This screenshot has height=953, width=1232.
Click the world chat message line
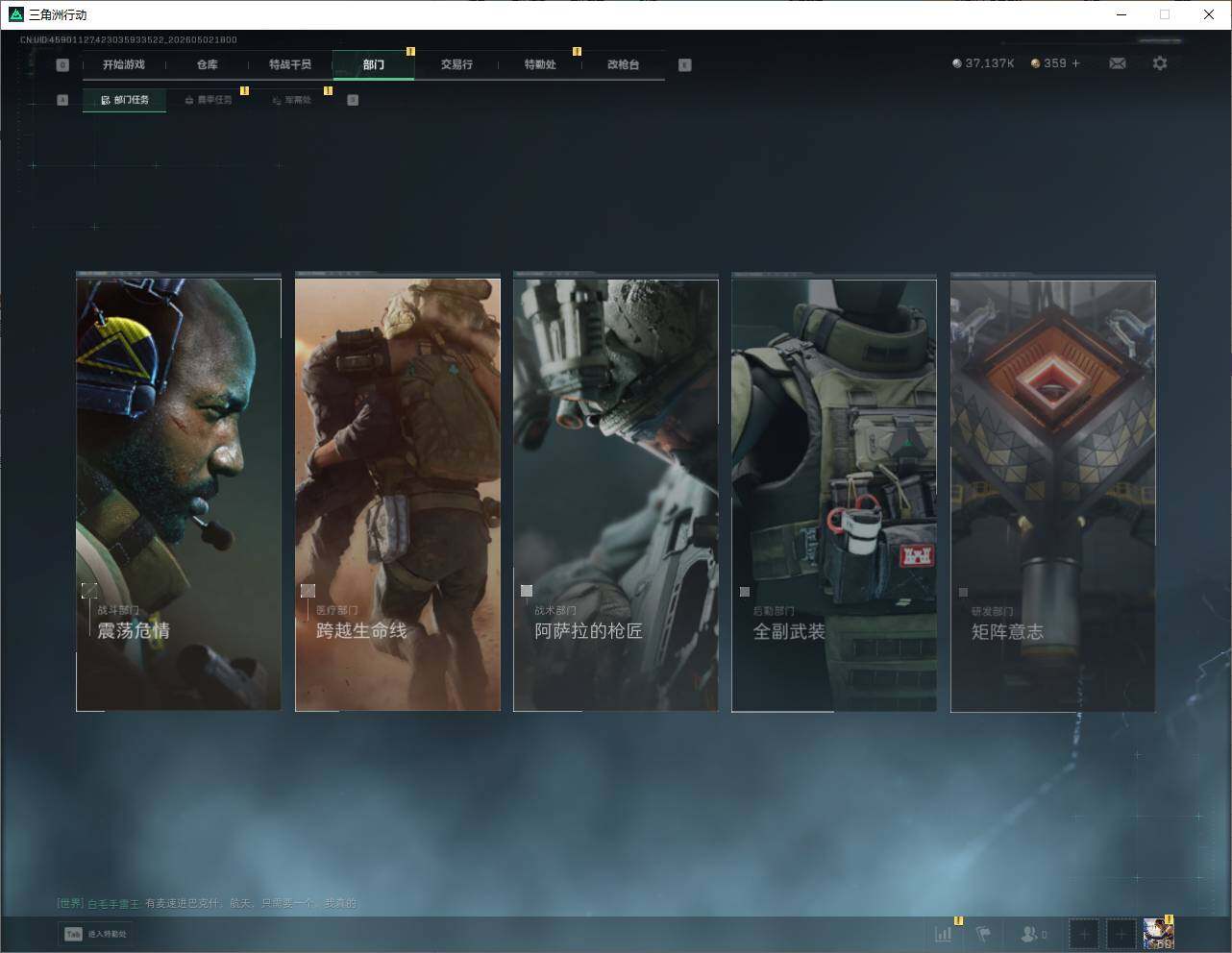pos(207,903)
